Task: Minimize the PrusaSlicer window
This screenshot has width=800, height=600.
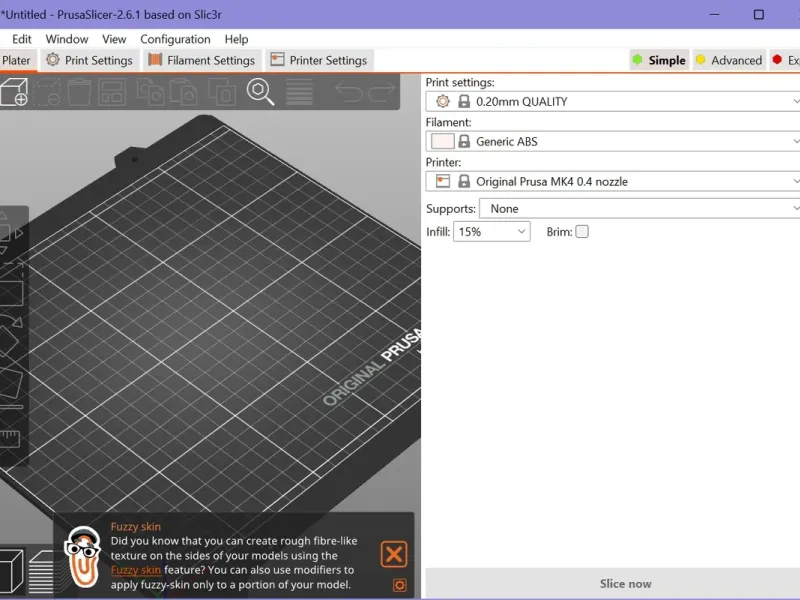Action: coord(714,14)
